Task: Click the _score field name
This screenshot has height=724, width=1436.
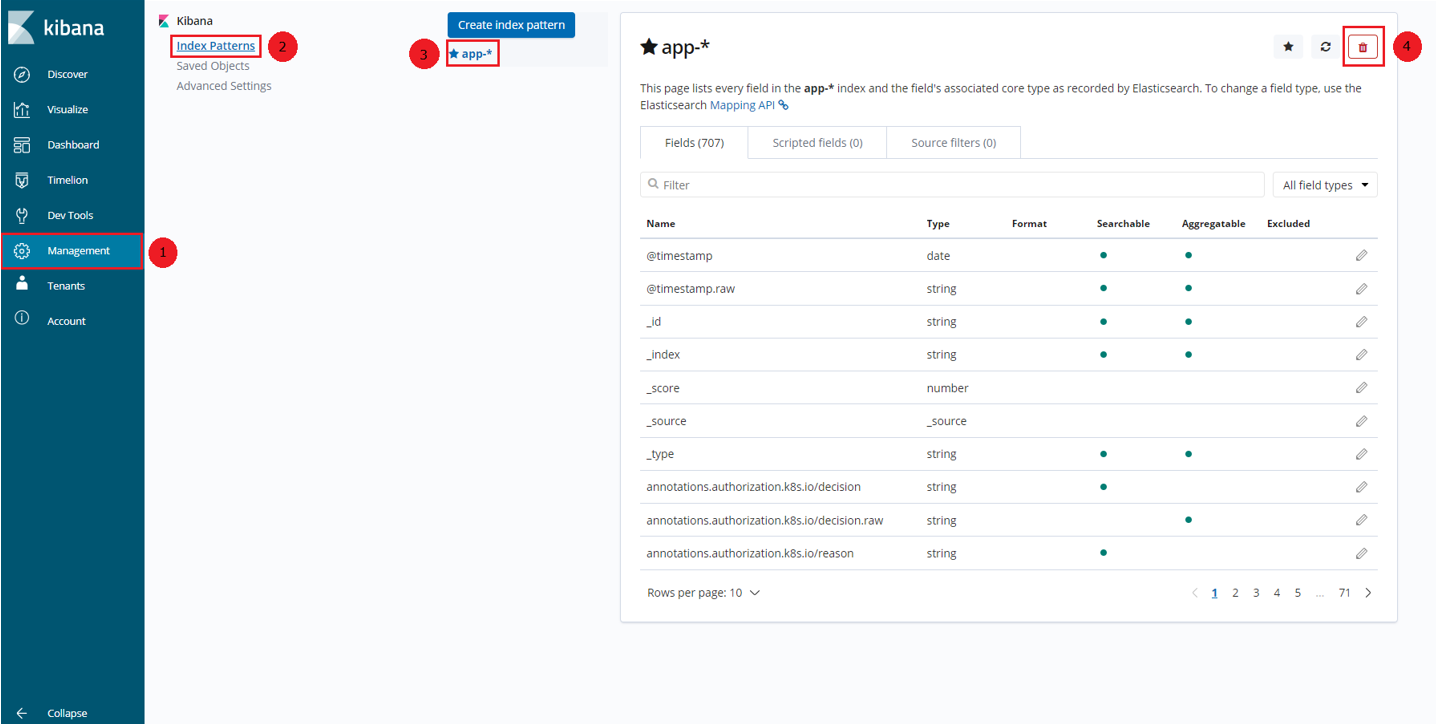Action: tap(663, 388)
